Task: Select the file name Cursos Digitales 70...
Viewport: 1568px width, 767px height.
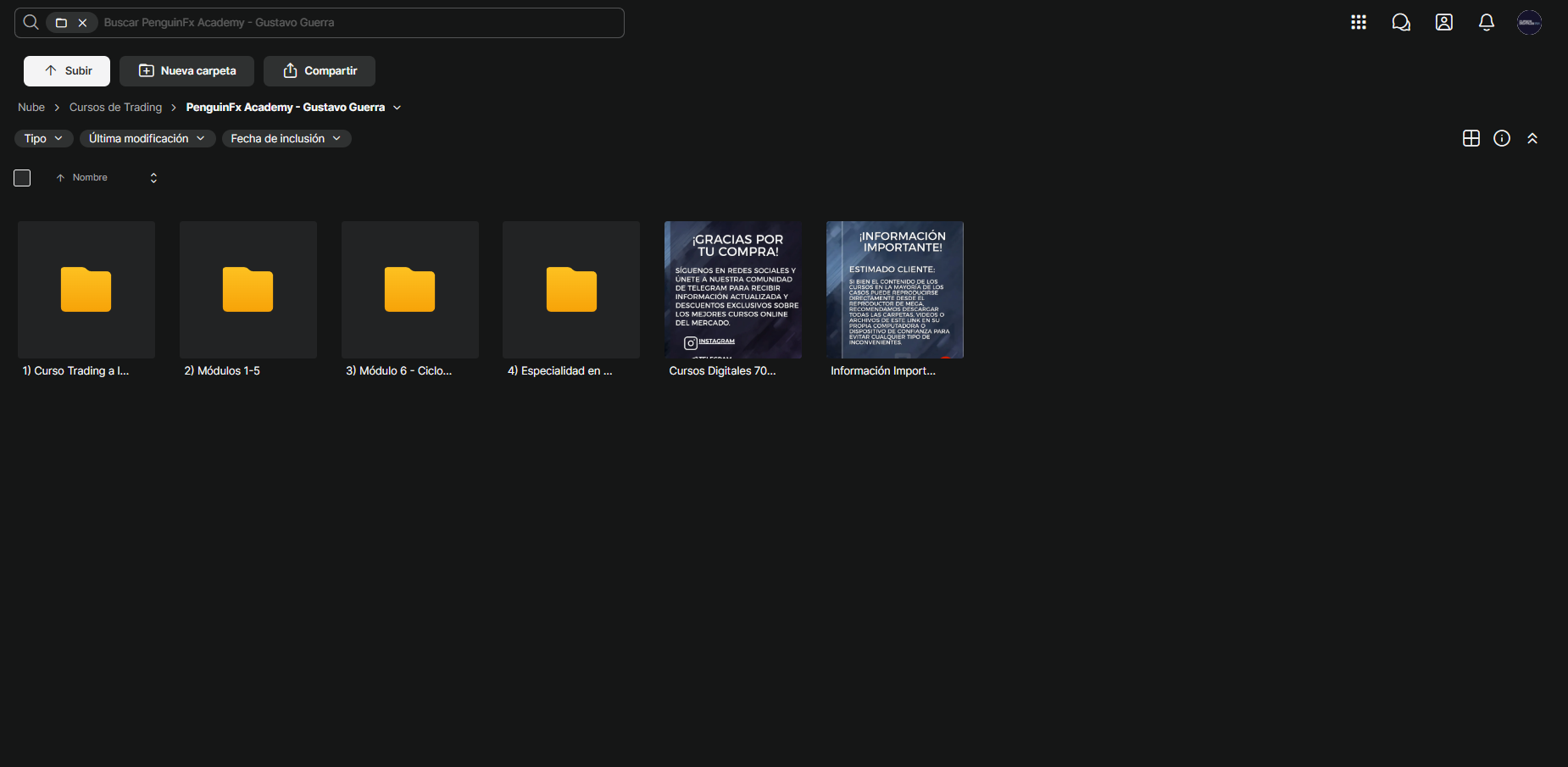Action: (x=722, y=371)
